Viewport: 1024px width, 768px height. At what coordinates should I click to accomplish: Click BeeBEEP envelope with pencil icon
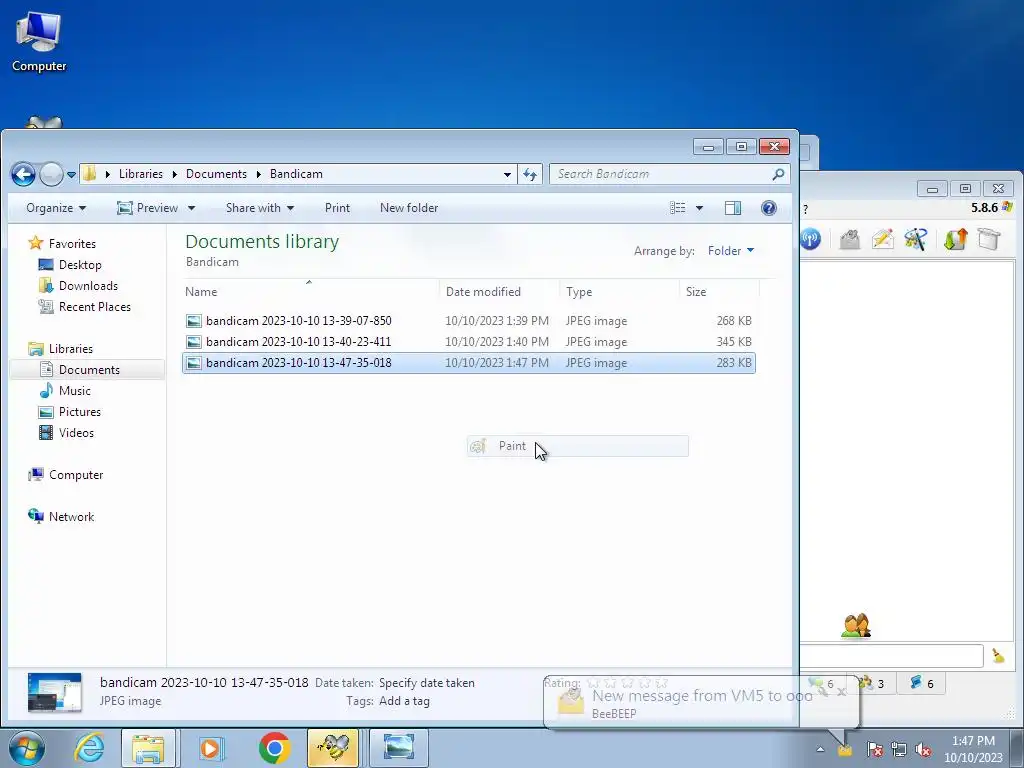click(882, 239)
